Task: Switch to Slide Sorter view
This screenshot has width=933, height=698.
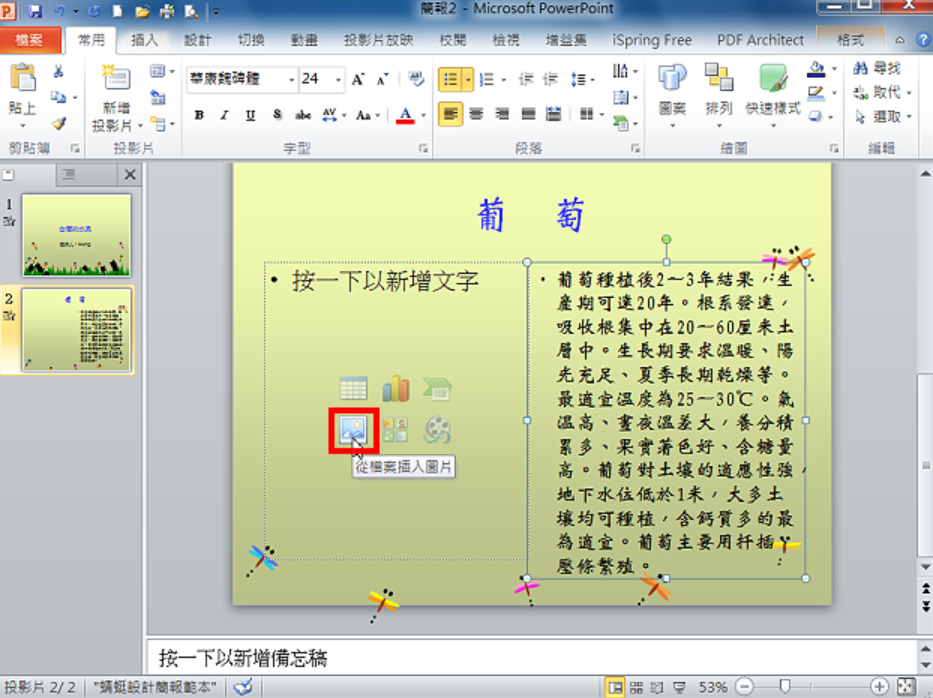Action: 636,687
